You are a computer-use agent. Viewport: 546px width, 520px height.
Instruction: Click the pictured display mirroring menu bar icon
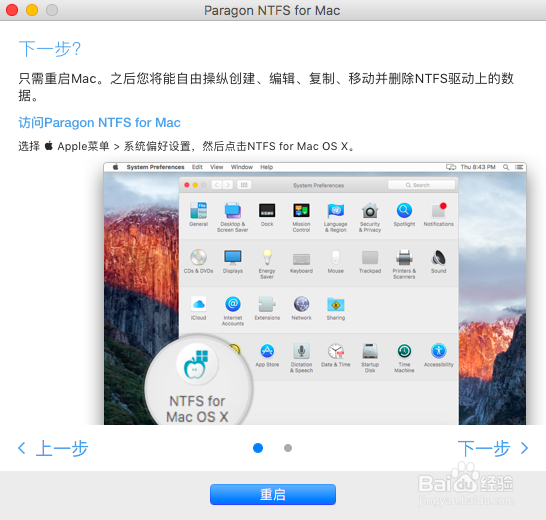pos(451,167)
